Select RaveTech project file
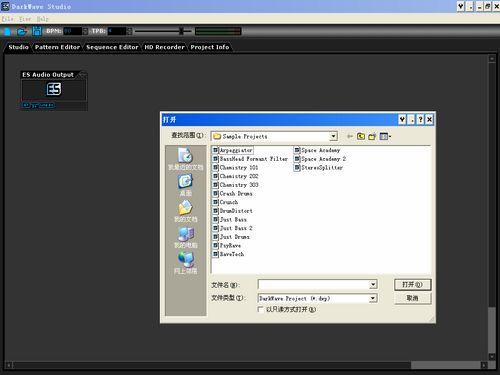This screenshot has height=375, width=500. pyautogui.click(x=229, y=254)
